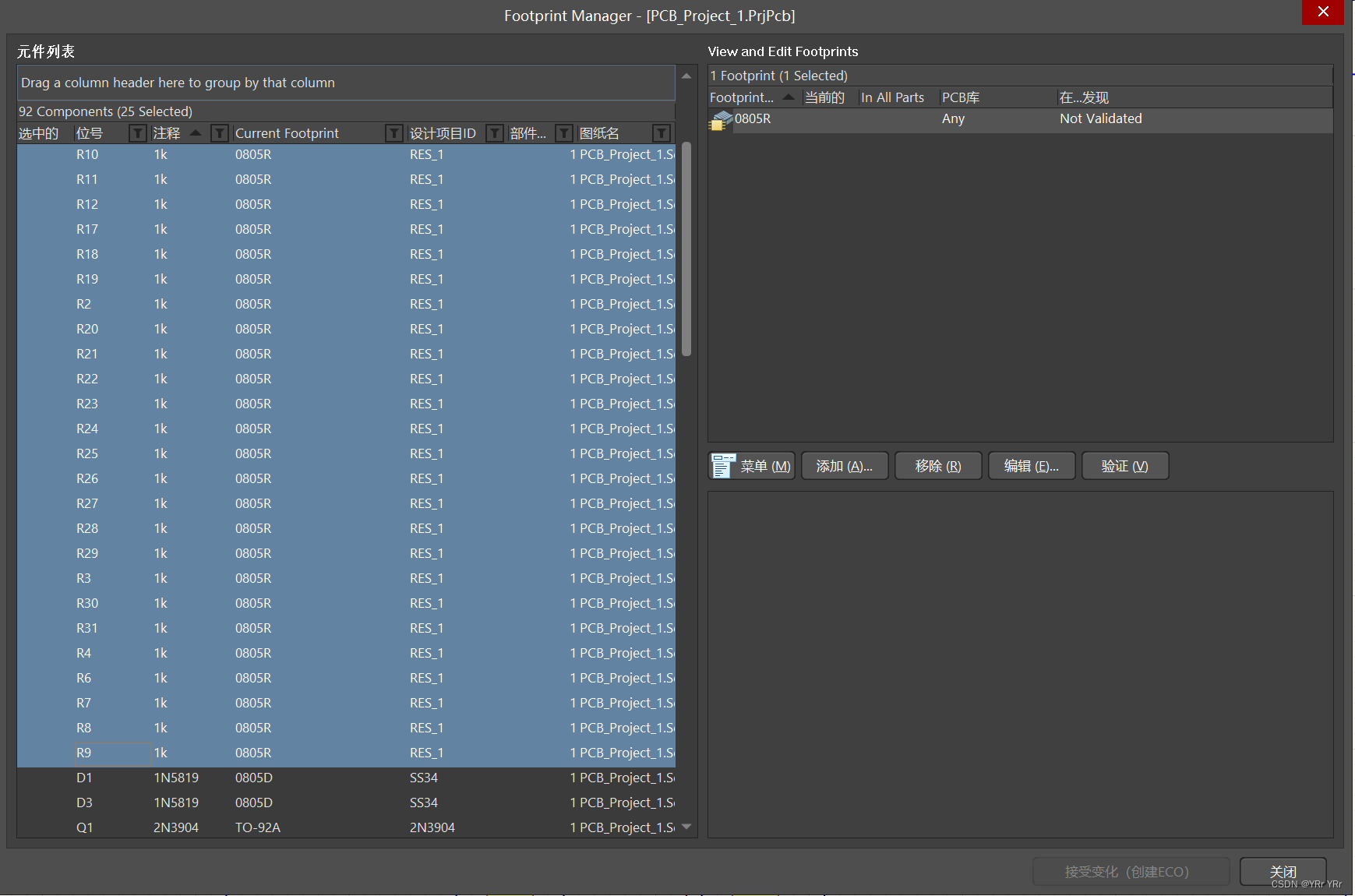
Task: Click the 0805R footprint library icon
Action: [722, 120]
